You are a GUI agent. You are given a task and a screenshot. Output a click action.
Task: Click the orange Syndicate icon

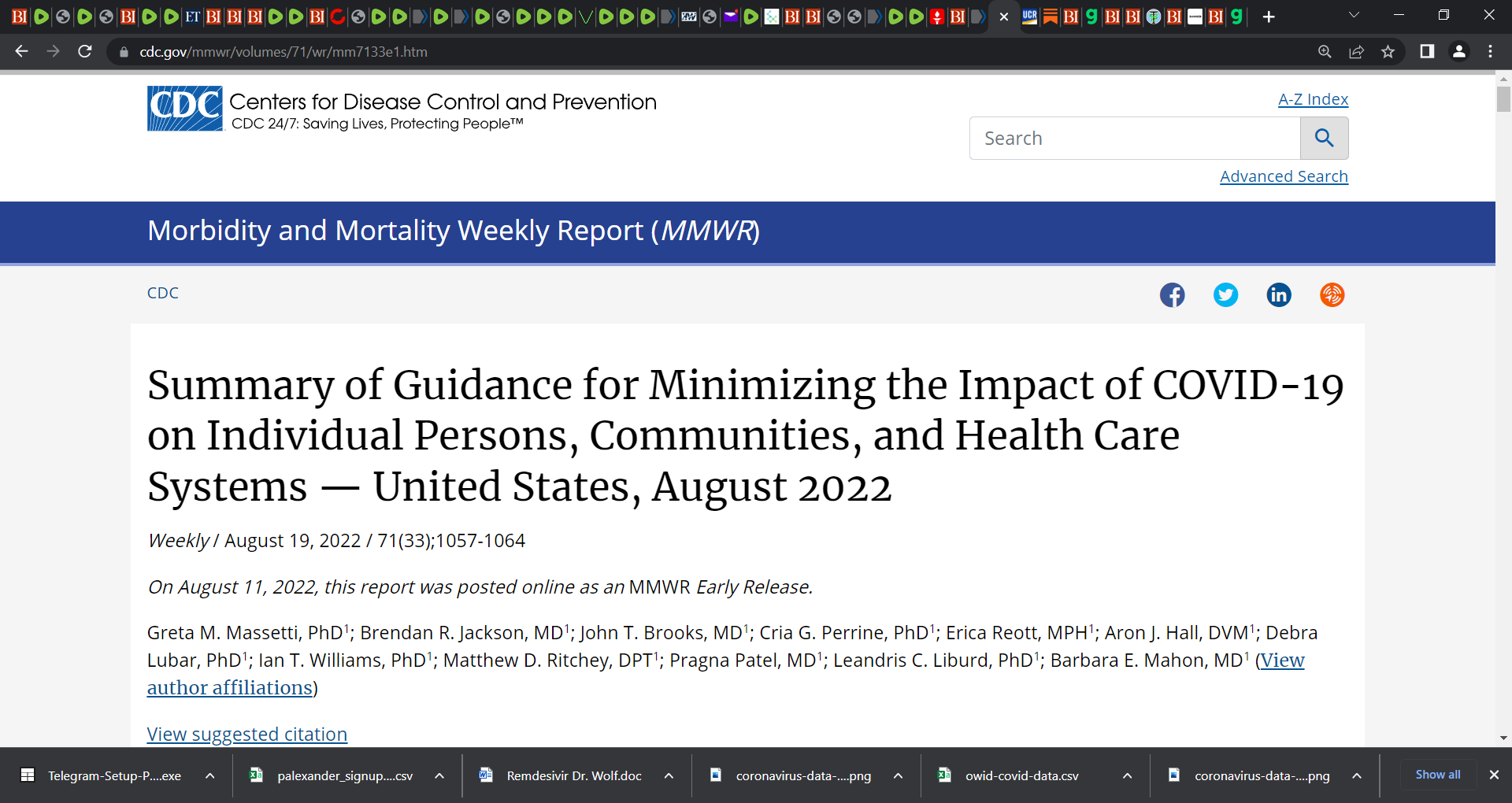1332,294
